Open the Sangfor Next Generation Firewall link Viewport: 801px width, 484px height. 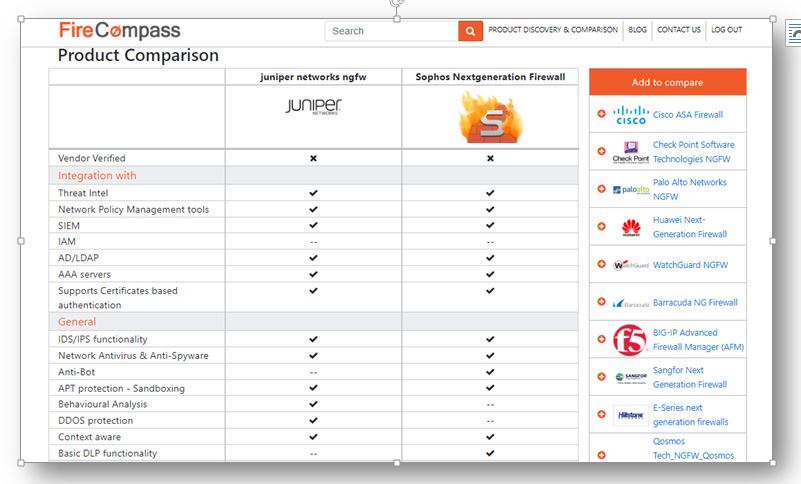(690, 377)
